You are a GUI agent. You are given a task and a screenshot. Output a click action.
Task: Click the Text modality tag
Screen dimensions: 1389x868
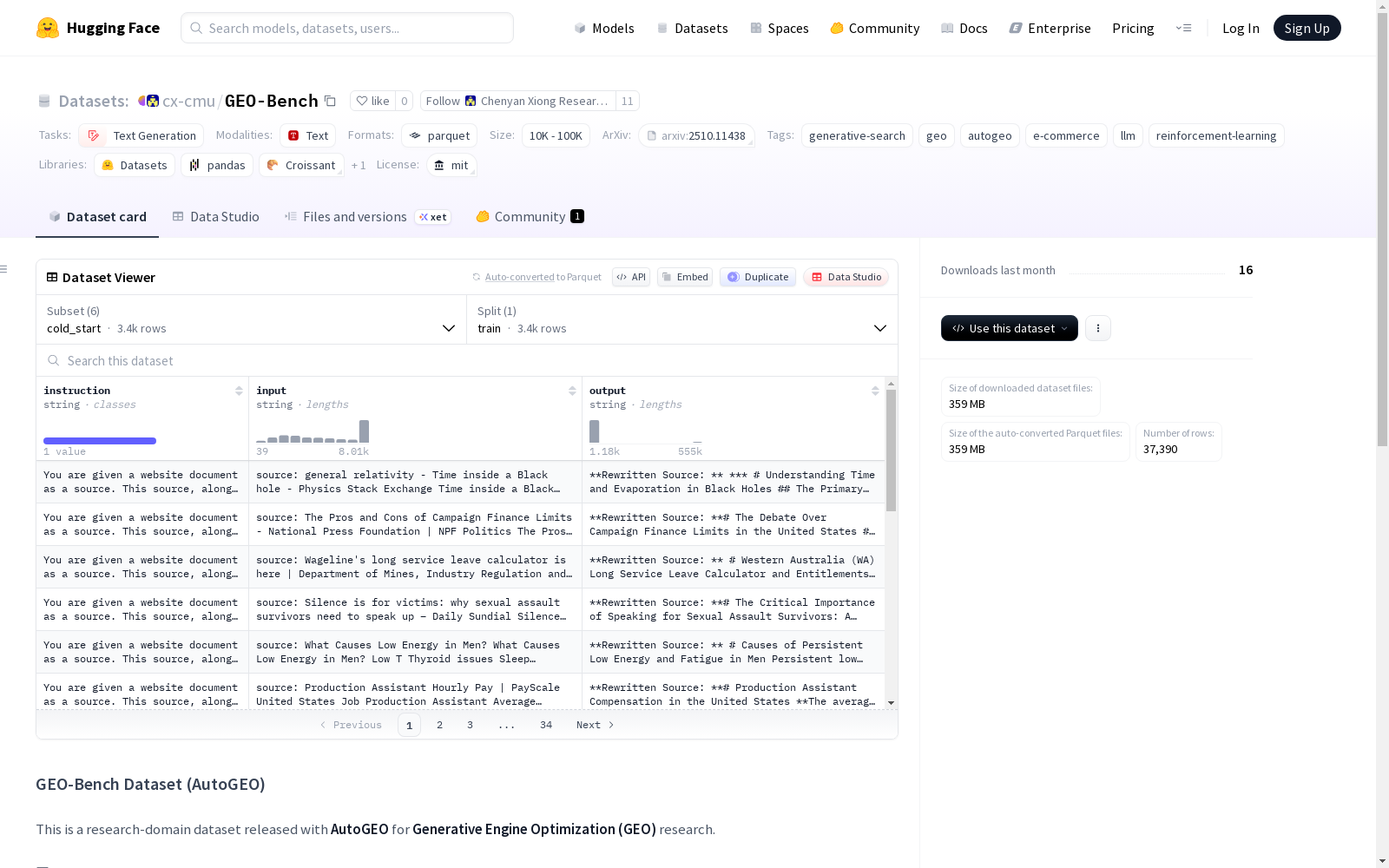click(x=307, y=135)
